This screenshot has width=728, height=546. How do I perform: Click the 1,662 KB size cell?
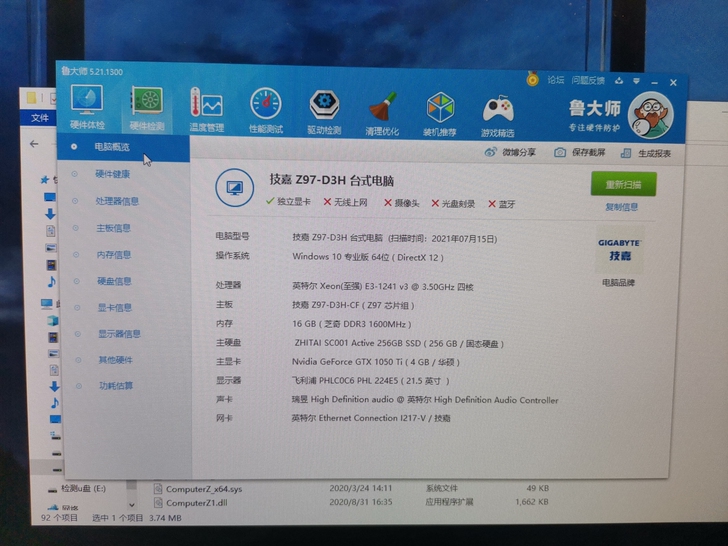point(532,501)
